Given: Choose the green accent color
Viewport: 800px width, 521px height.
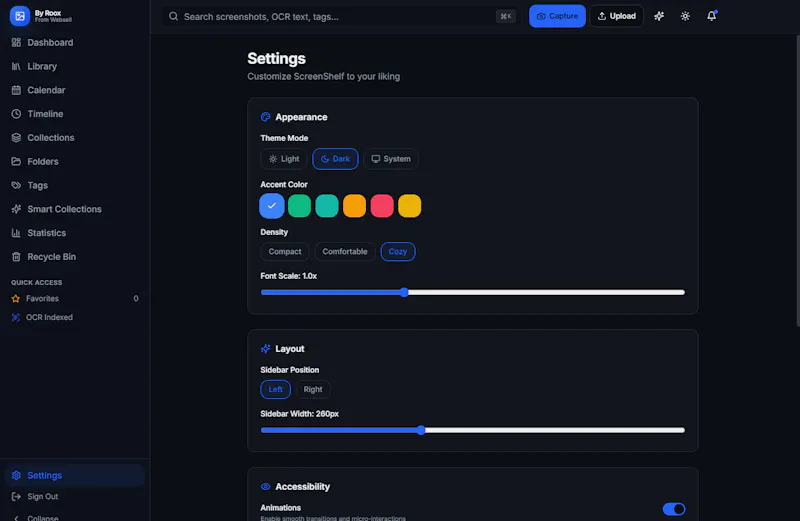Looking at the screenshot, I should point(299,206).
